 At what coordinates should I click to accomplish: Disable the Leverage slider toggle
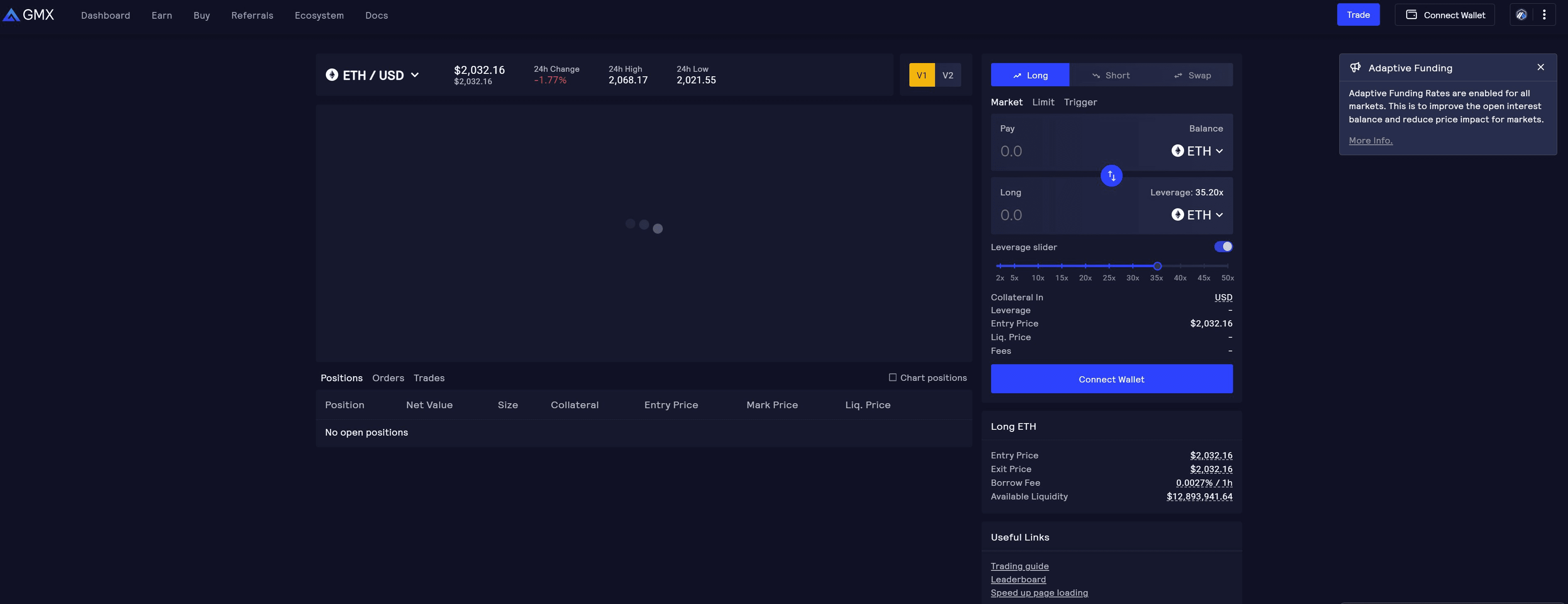(x=1224, y=246)
